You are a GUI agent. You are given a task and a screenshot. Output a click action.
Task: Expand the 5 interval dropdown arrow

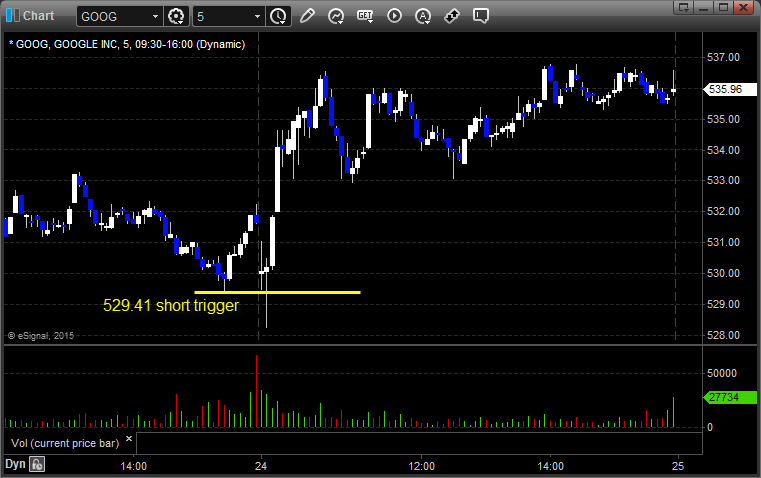pyautogui.click(x=257, y=16)
